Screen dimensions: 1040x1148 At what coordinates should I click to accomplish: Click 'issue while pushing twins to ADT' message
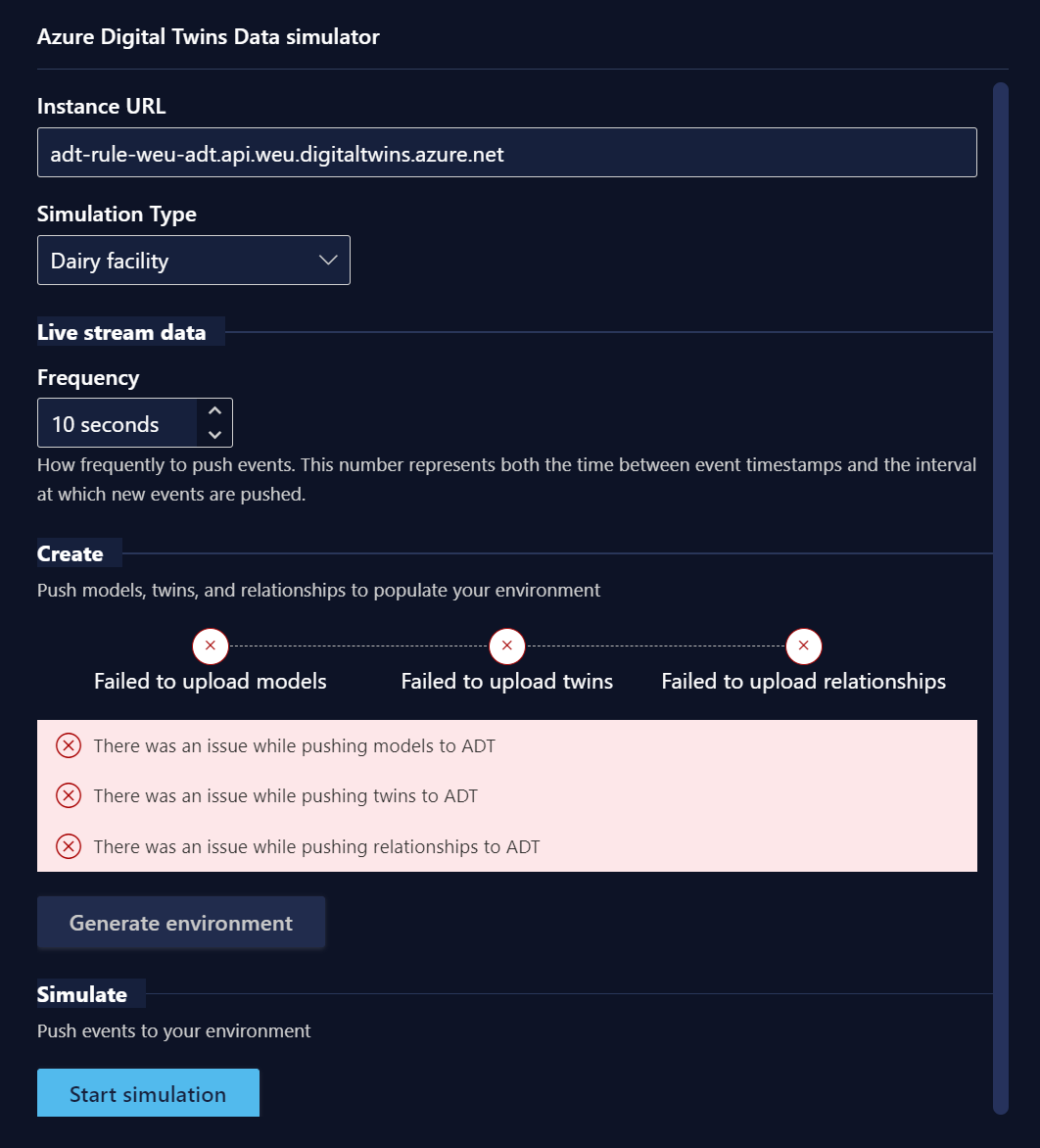(285, 795)
